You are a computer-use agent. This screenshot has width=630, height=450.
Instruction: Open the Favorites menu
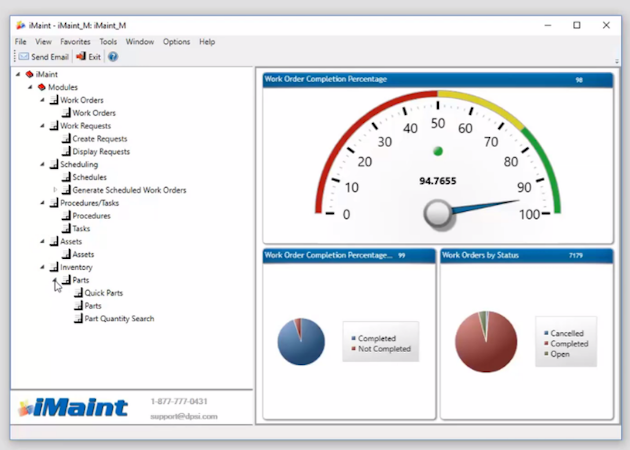pos(75,42)
